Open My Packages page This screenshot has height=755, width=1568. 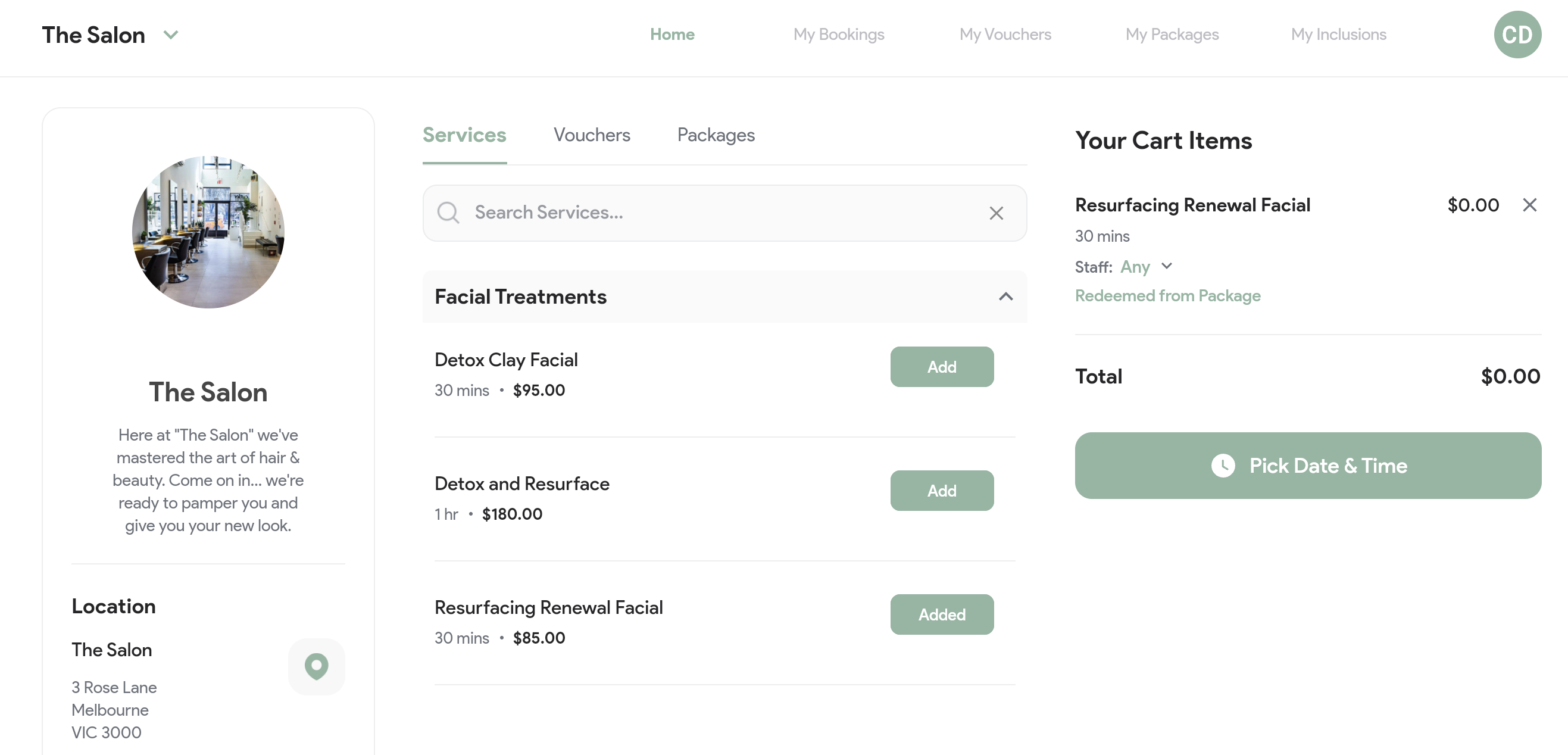1172,35
